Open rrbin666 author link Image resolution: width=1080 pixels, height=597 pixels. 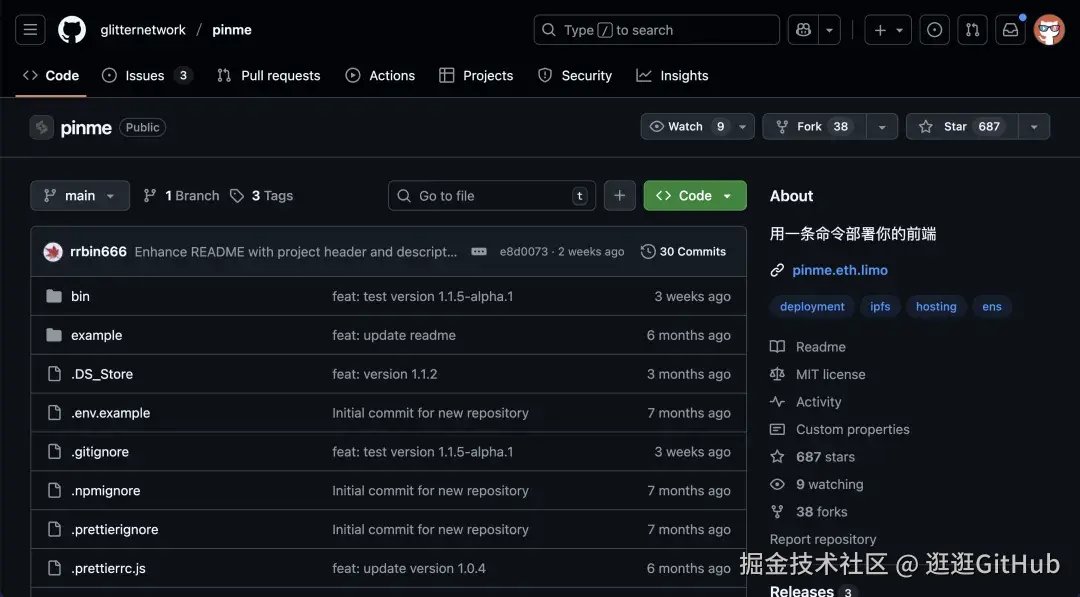(x=98, y=252)
